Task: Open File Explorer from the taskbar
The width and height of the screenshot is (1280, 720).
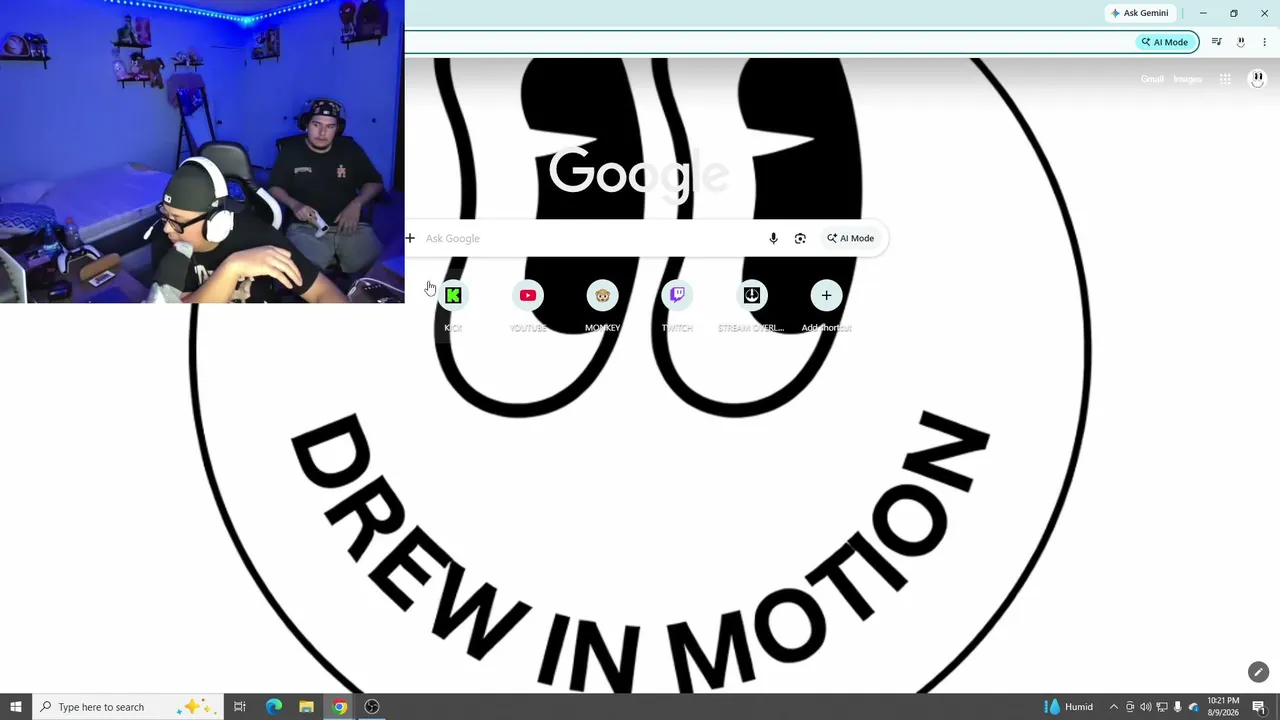Action: coord(307,707)
